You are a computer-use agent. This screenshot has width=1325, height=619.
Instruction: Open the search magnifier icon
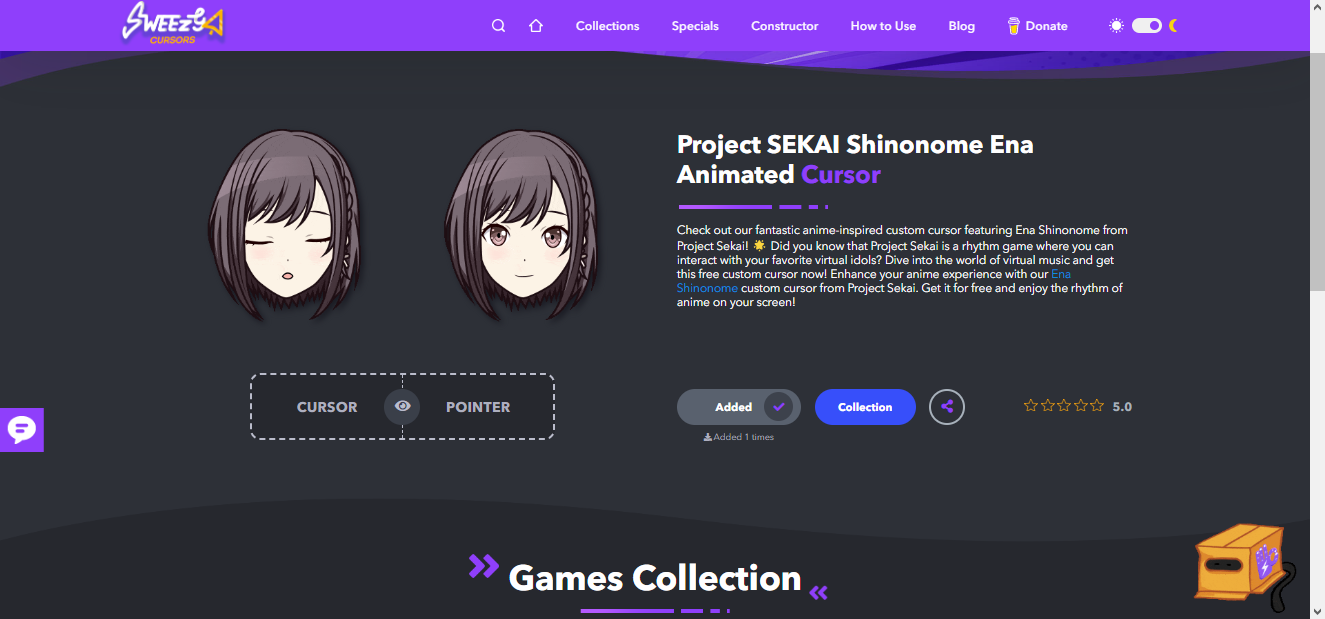498,26
